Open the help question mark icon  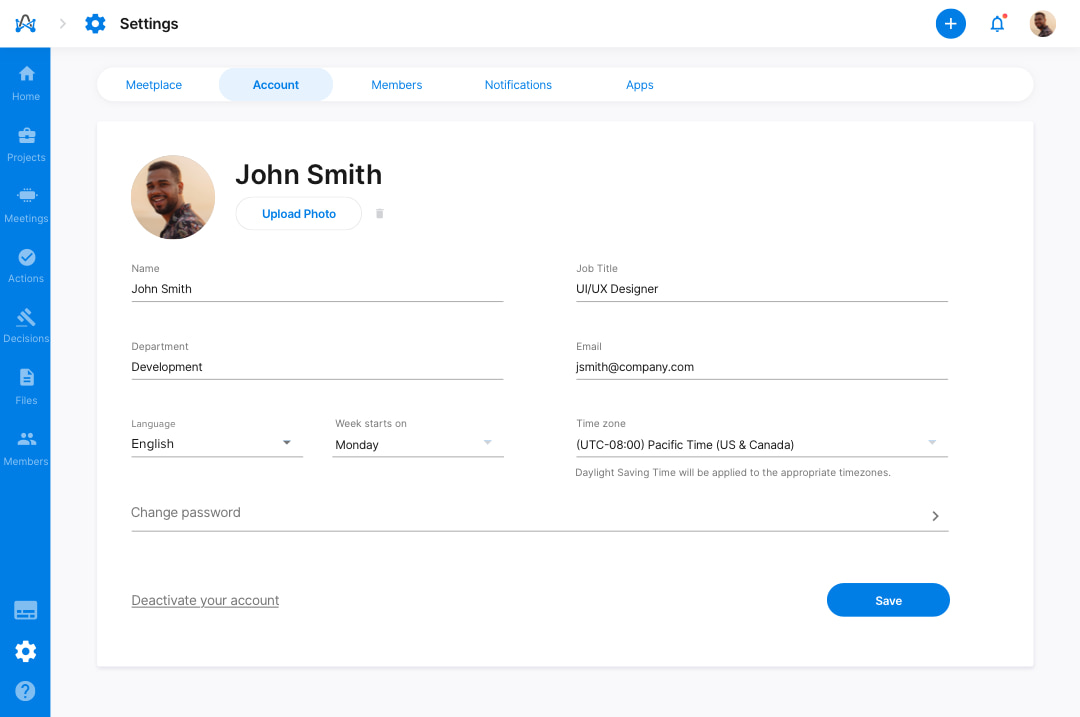25,691
